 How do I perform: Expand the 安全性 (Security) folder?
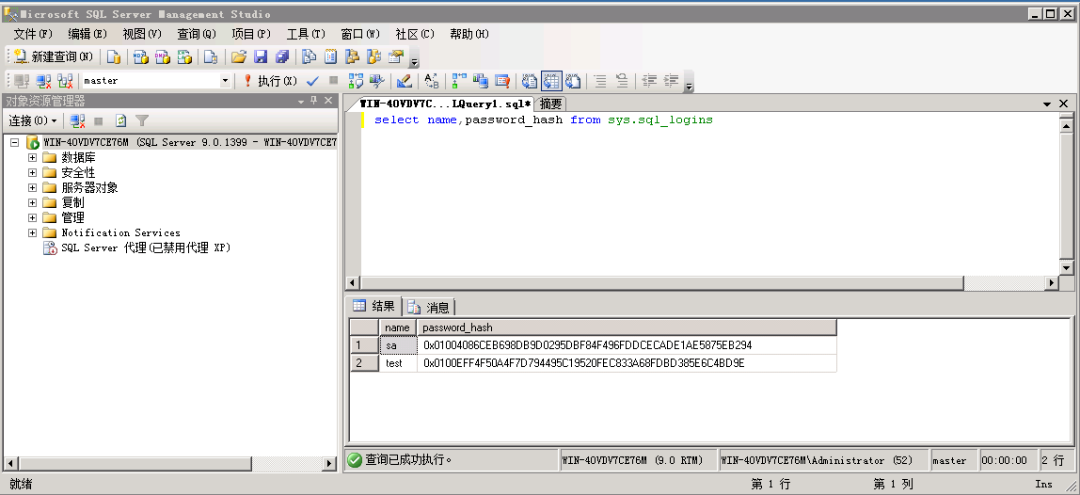[32, 173]
